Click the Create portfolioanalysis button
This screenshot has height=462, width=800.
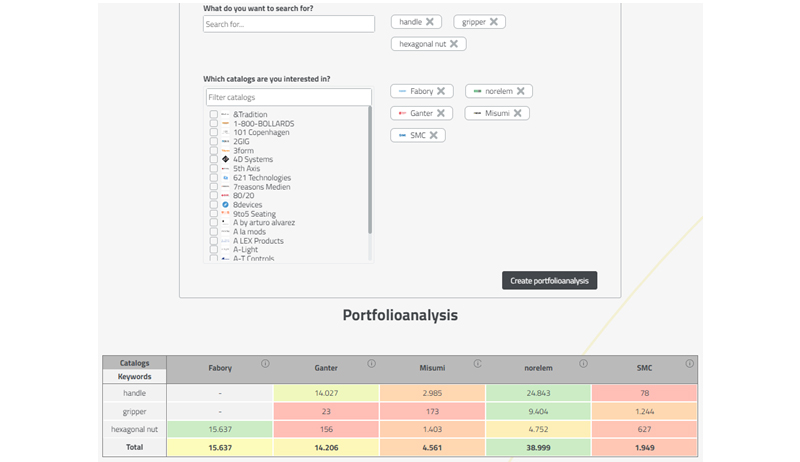pos(549,280)
